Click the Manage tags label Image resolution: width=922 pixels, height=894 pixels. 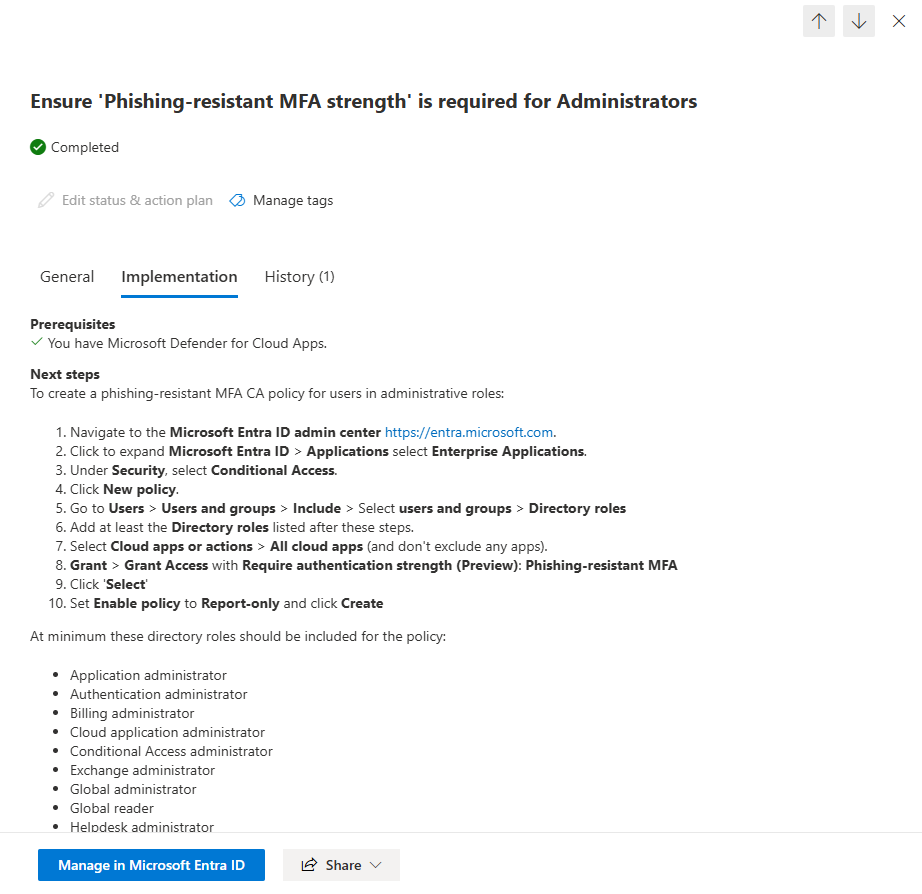pos(293,201)
